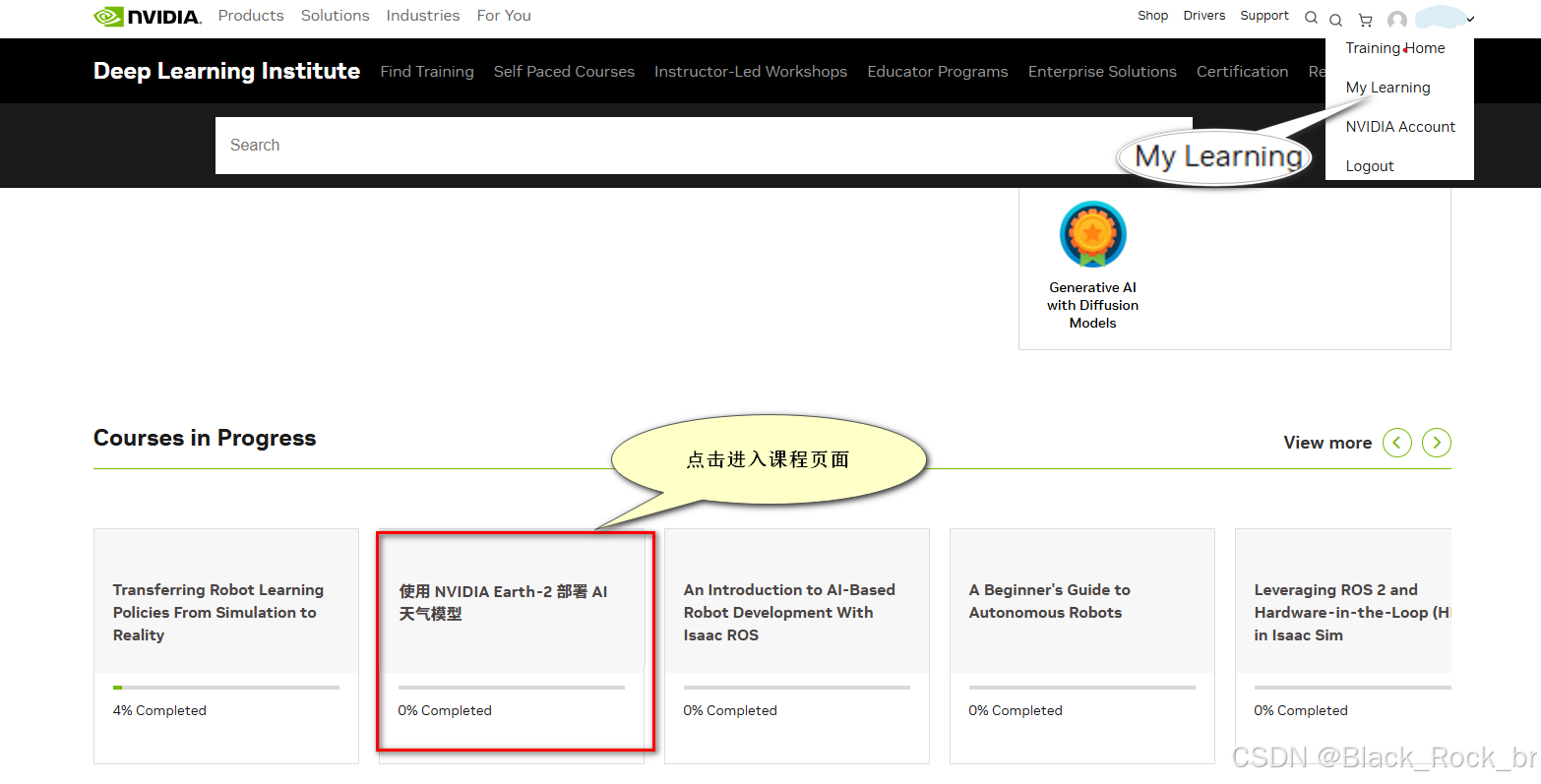This screenshot has height=784, width=1541.
Task: Go to the Shop link
Action: [1152, 16]
